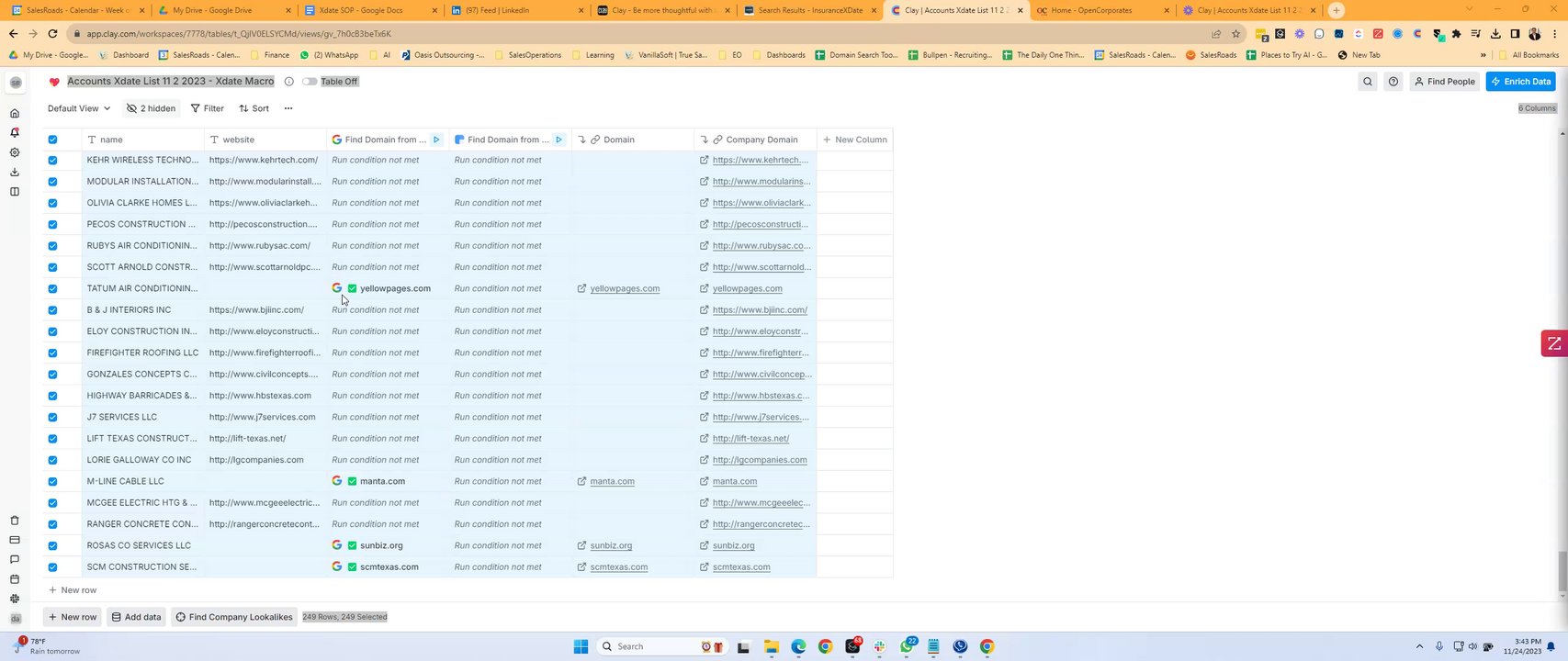Switch to Xdate SOP - Google Docs tab
The image size is (1568, 661).
coord(369,10)
